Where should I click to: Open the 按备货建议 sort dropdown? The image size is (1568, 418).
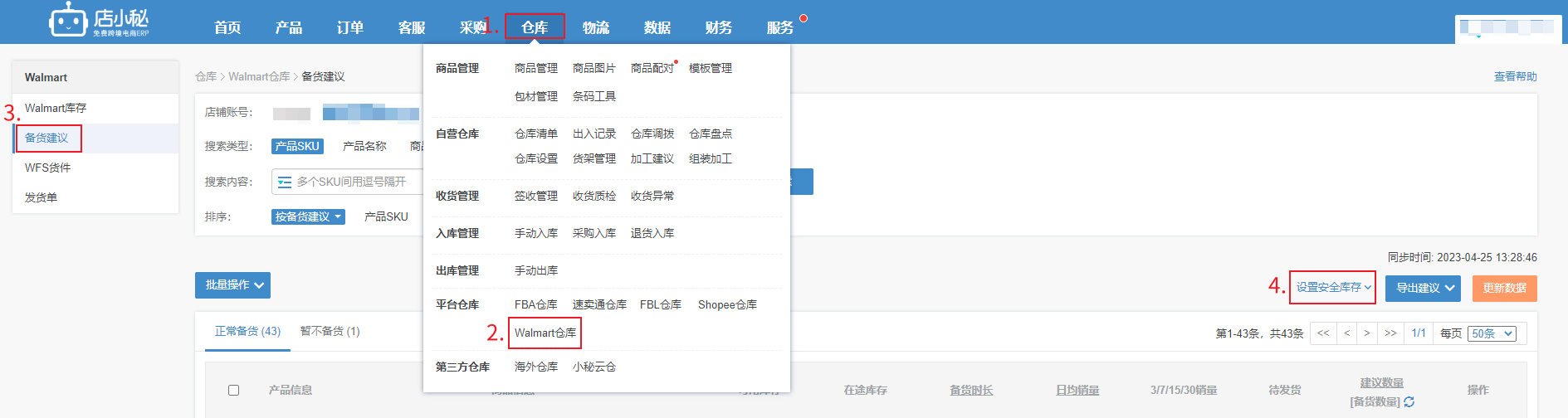click(x=308, y=216)
